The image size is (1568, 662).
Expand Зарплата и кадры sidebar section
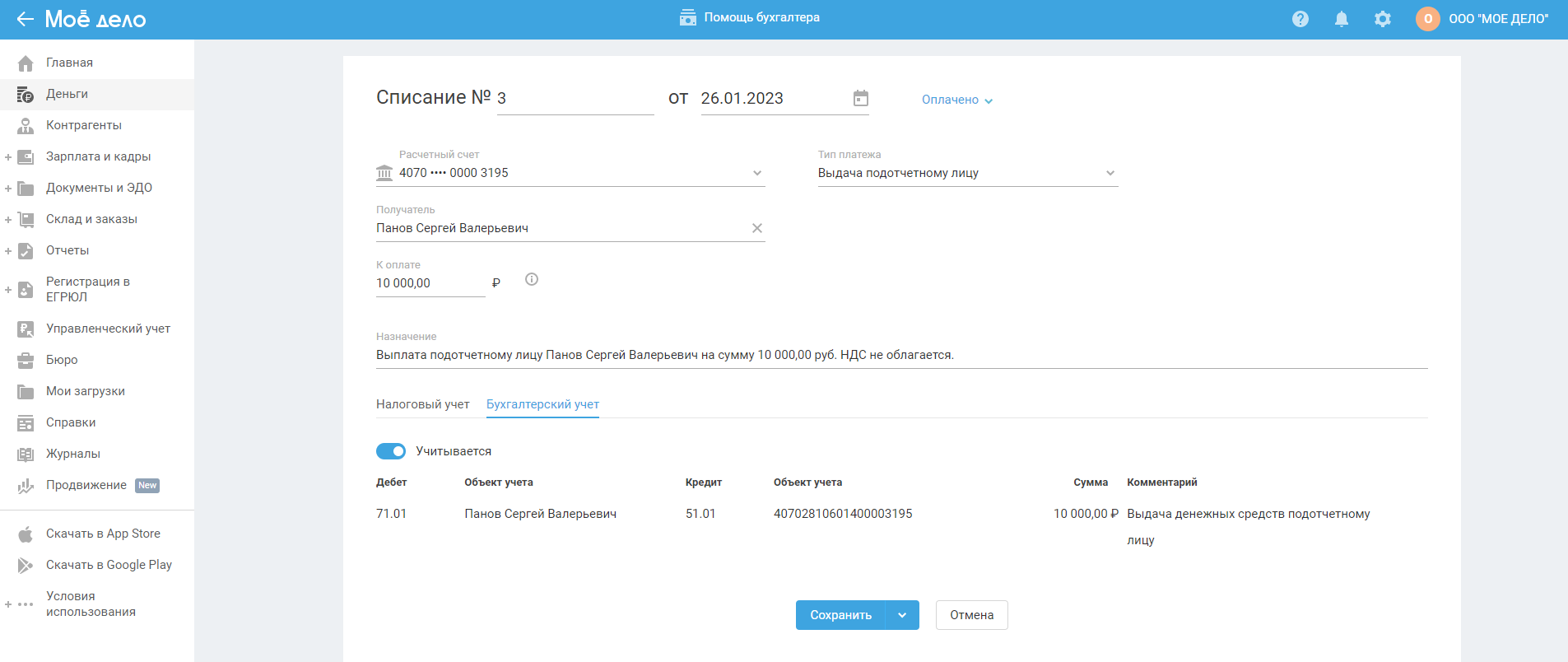click(8, 156)
